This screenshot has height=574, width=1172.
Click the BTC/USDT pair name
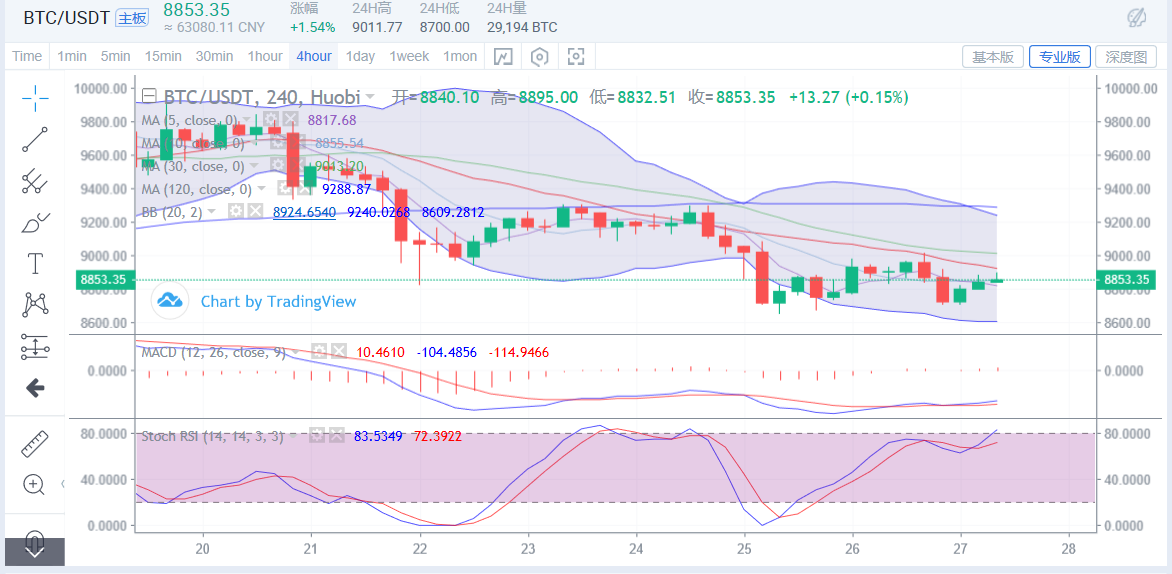67,19
